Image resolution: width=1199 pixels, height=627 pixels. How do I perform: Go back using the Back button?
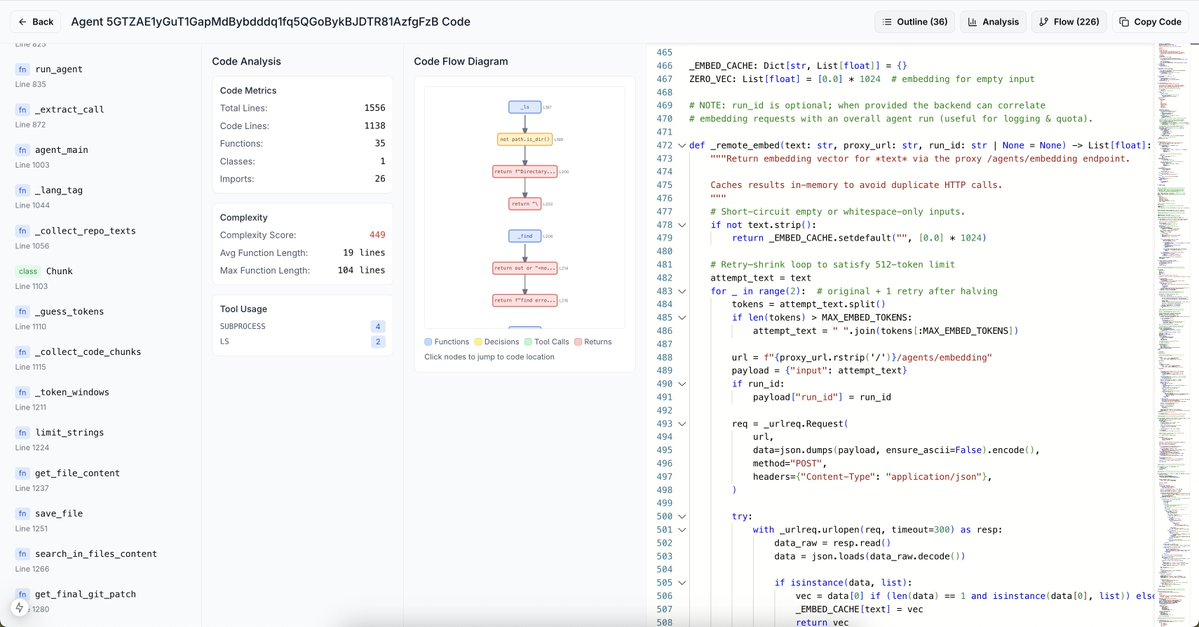35,21
